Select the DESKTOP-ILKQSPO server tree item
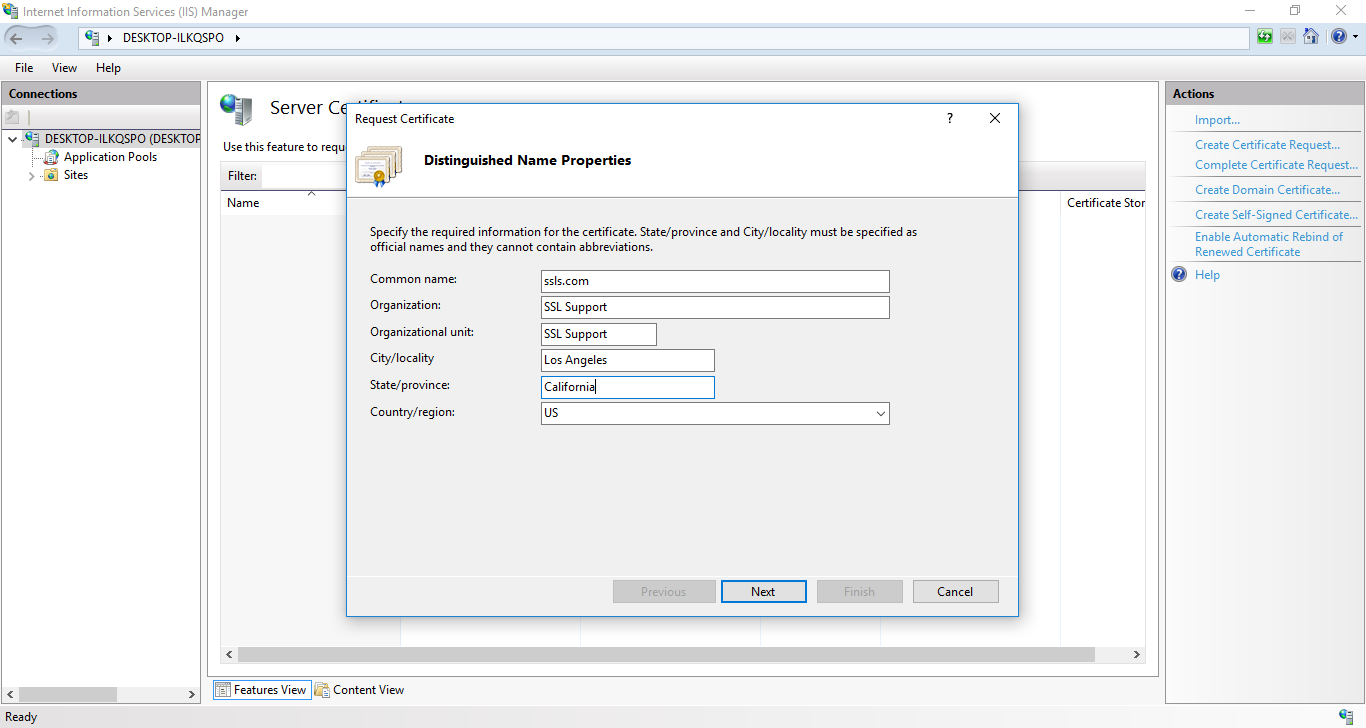 (122, 139)
